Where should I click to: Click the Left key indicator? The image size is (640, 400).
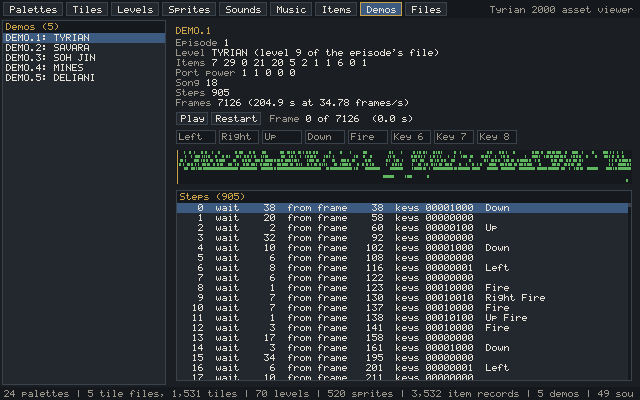(196, 137)
